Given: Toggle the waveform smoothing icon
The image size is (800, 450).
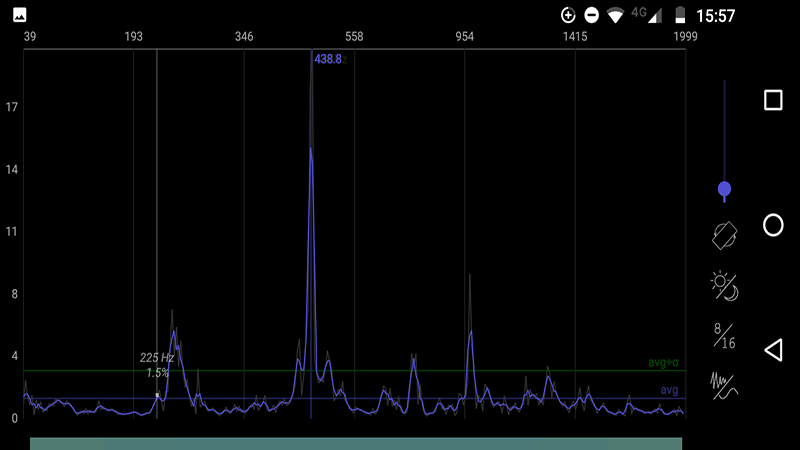Looking at the screenshot, I should [x=725, y=385].
